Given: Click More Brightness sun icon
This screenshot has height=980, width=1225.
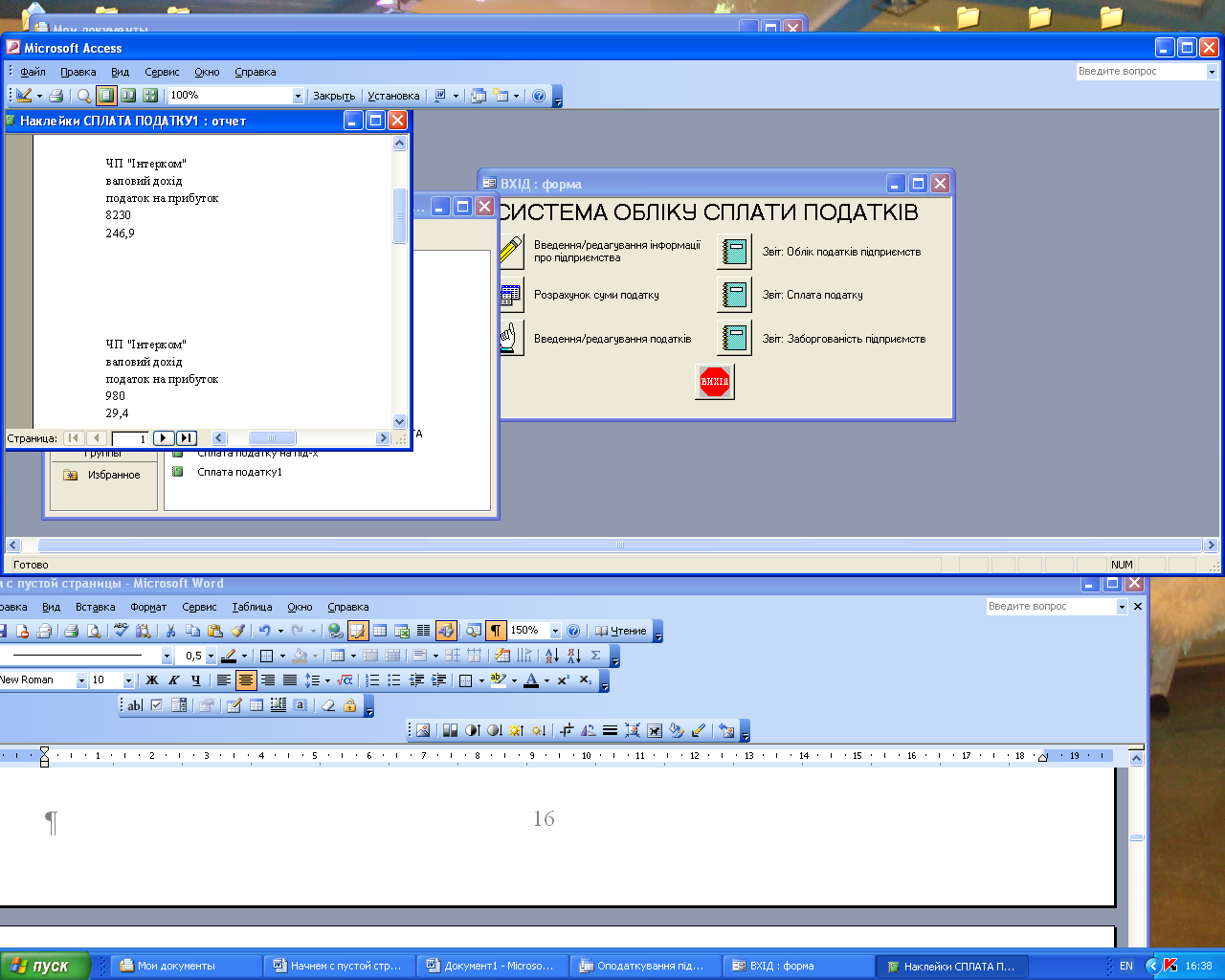Looking at the screenshot, I should point(517,730).
